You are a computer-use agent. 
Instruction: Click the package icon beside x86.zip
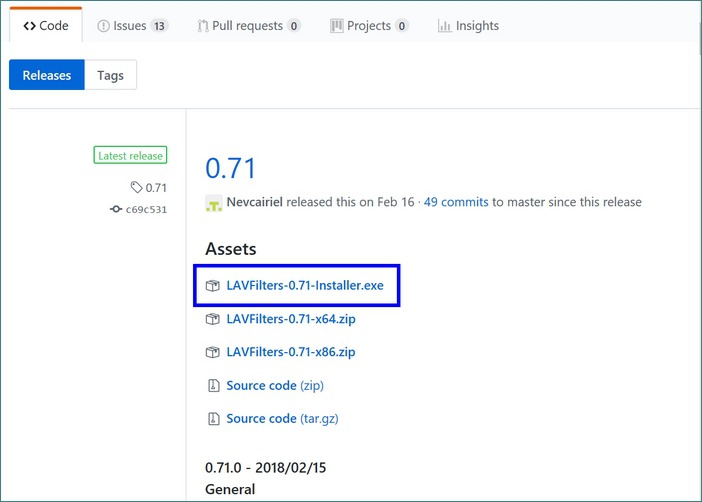[x=213, y=352]
